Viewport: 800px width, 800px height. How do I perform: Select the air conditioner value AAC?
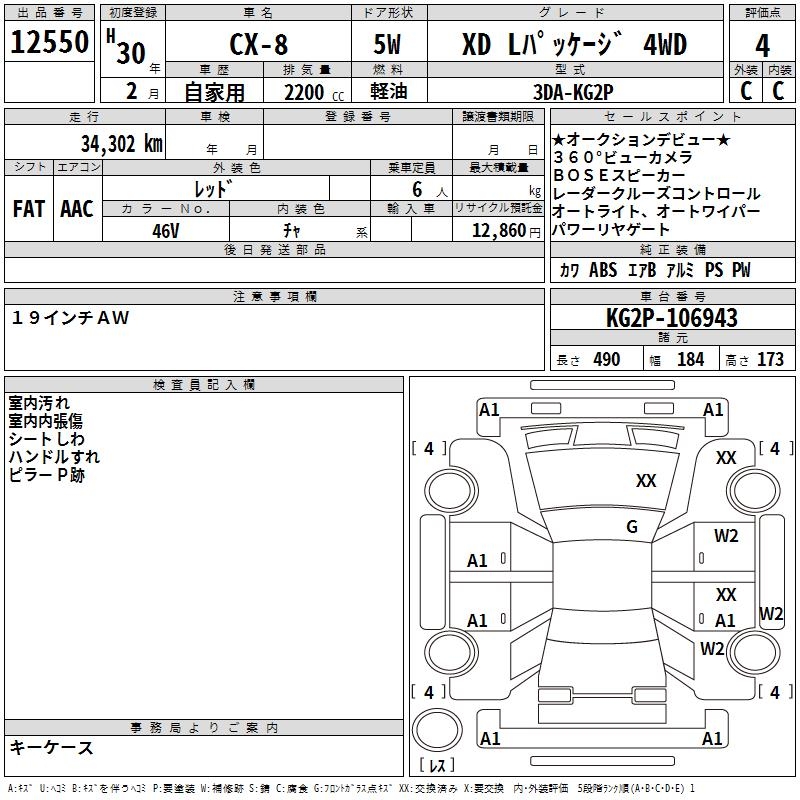[77, 209]
